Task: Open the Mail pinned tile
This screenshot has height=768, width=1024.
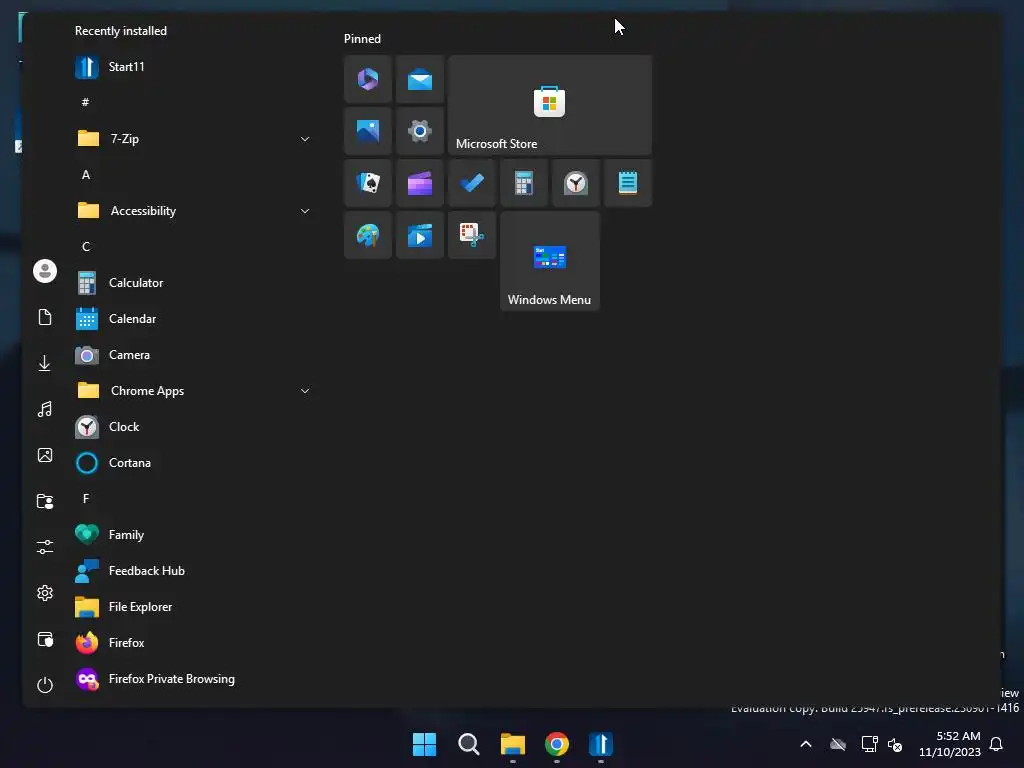Action: coord(420,80)
